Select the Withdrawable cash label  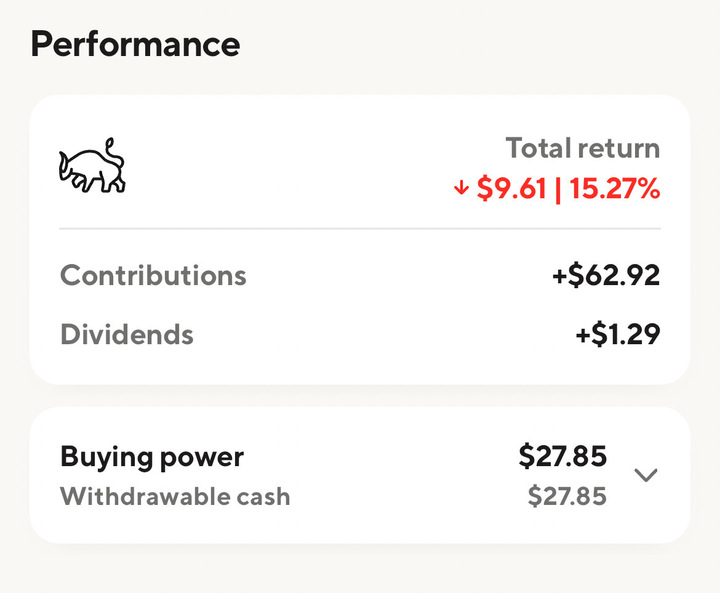175,496
